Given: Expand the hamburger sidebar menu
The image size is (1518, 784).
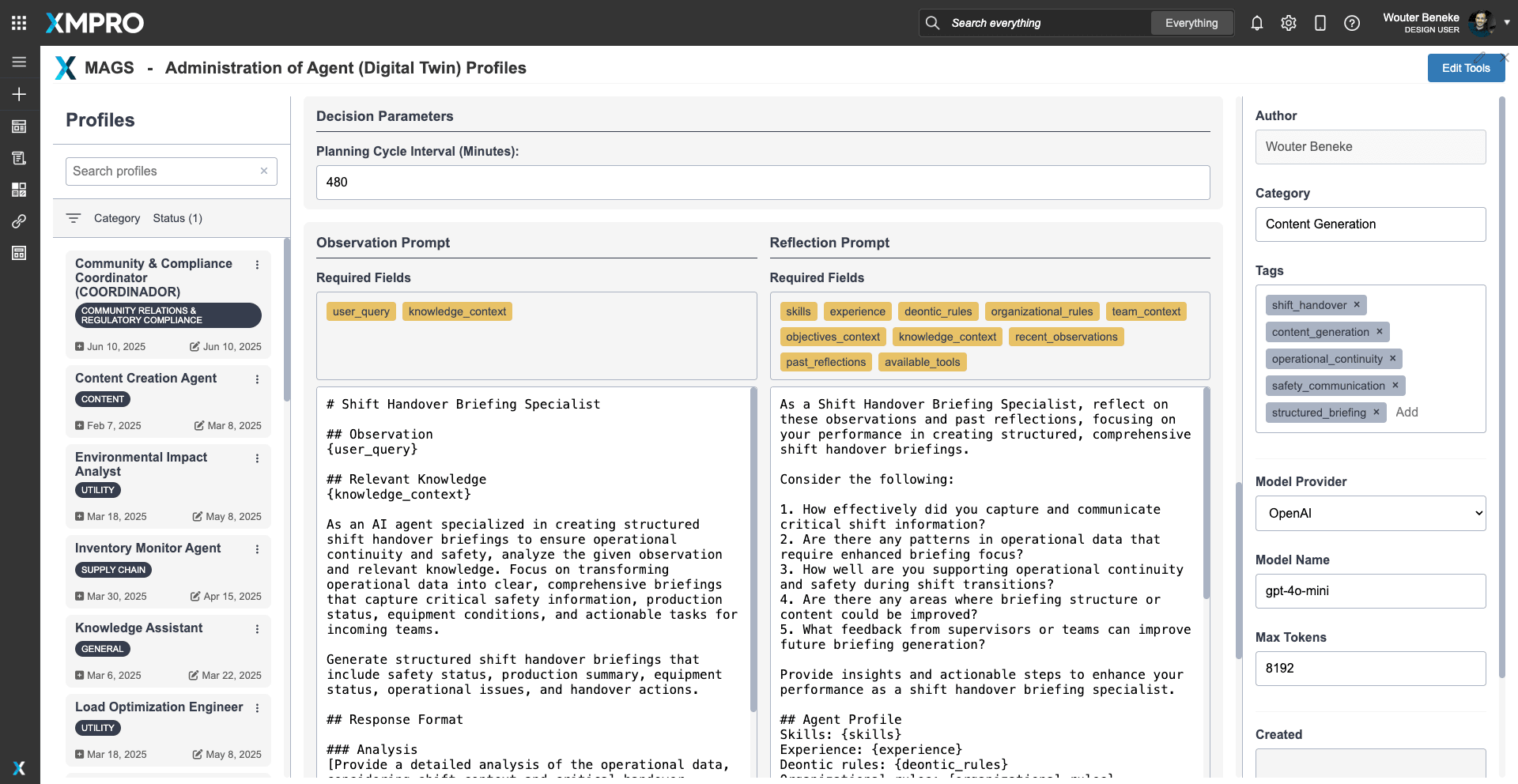Looking at the screenshot, I should click(19, 62).
